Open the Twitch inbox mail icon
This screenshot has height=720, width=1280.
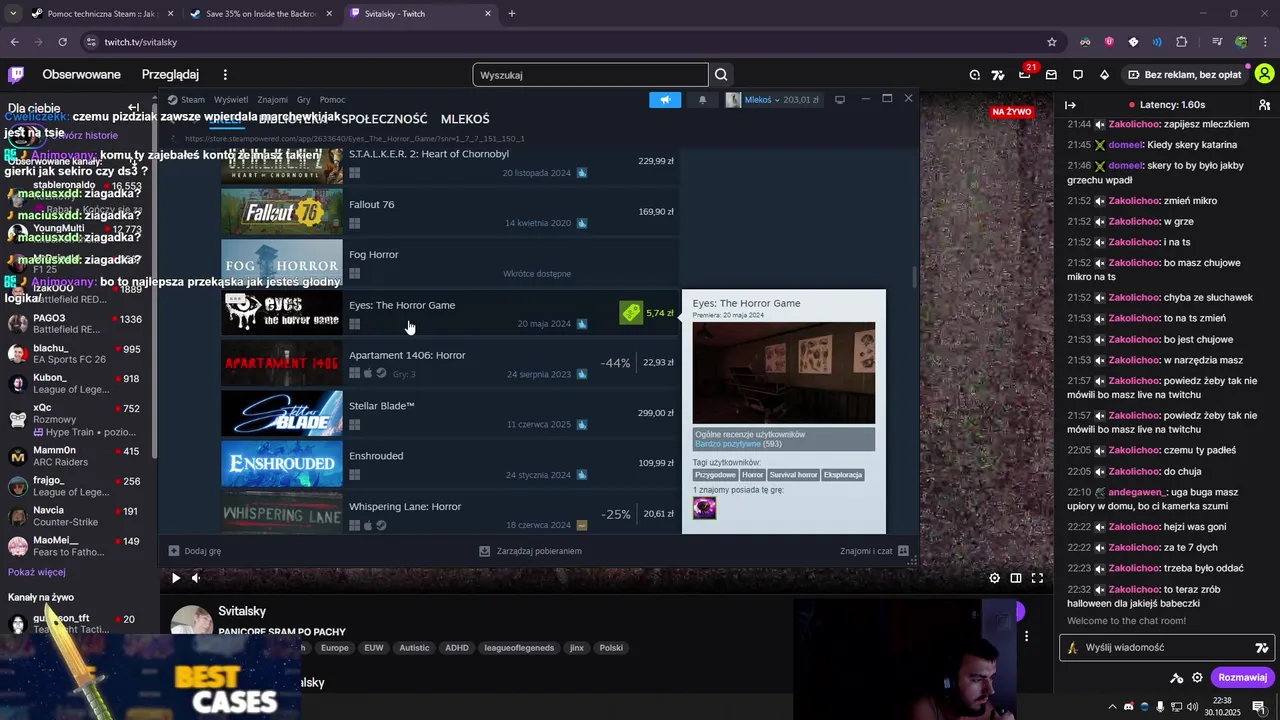coord(1051,74)
